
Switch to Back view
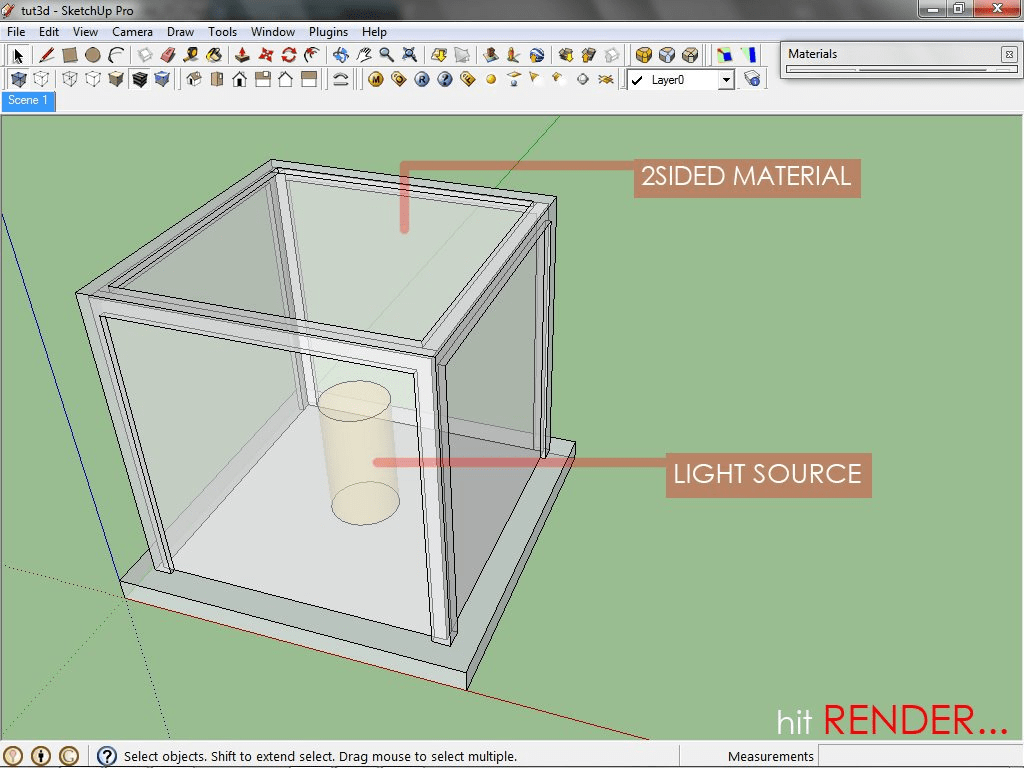(285, 80)
